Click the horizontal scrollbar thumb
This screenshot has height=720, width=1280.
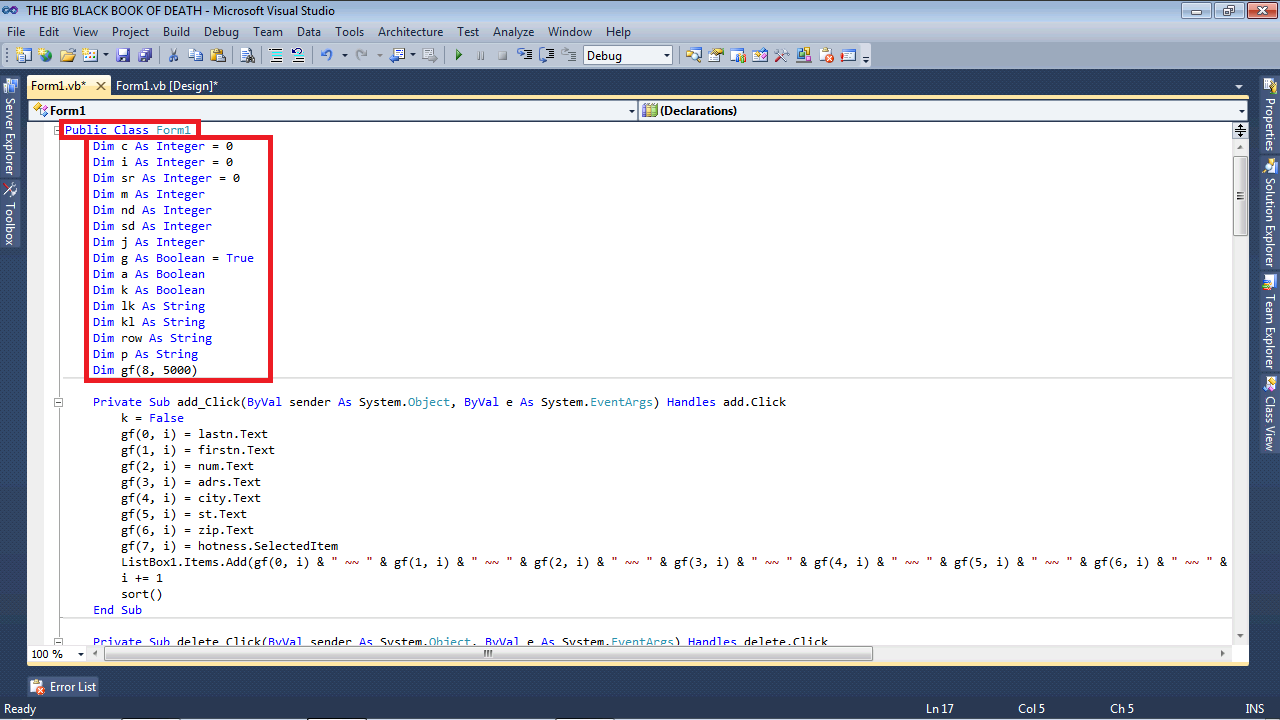point(488,654)
